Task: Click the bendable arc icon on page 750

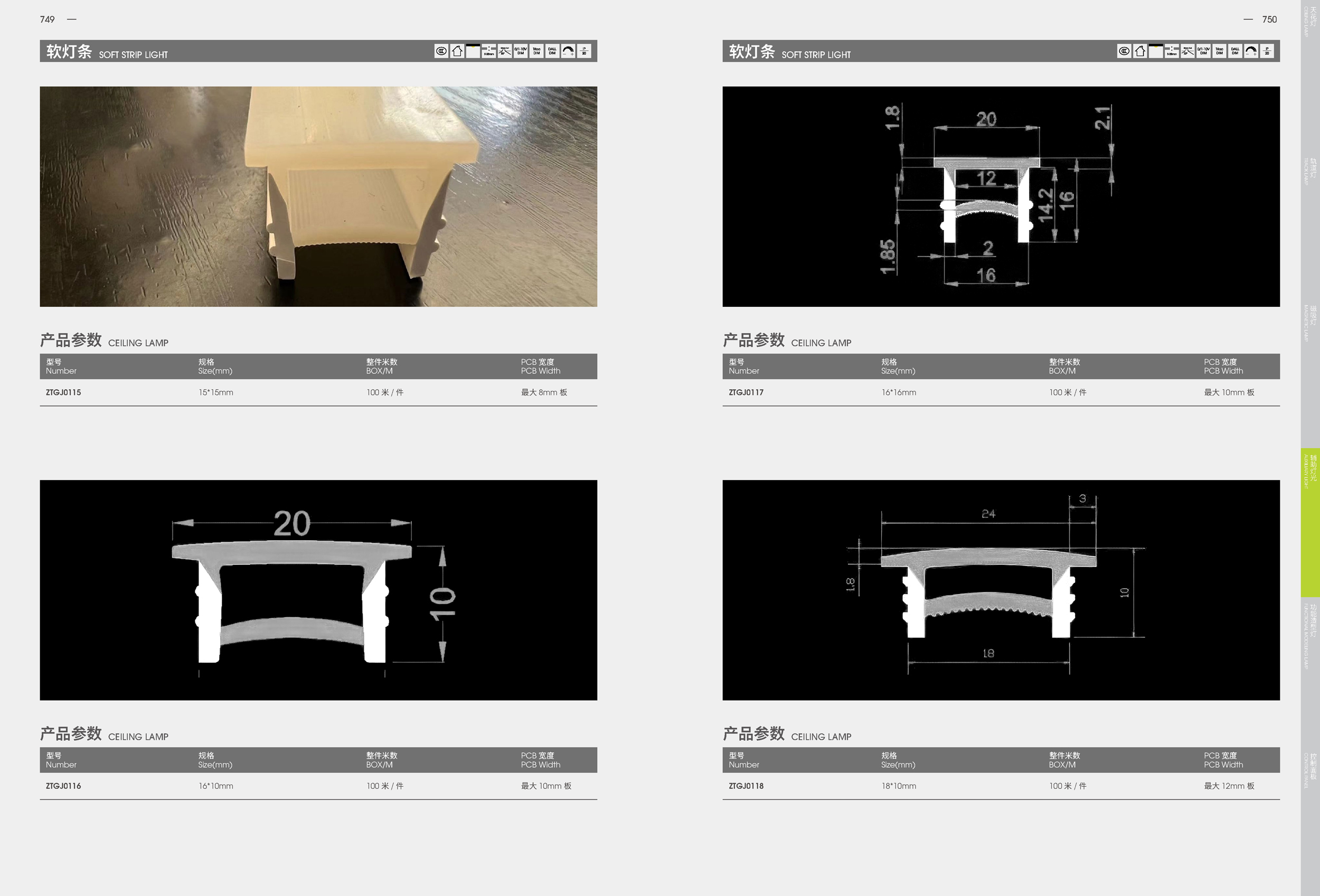Action: pyautogui.click(x=1251, y=51)
